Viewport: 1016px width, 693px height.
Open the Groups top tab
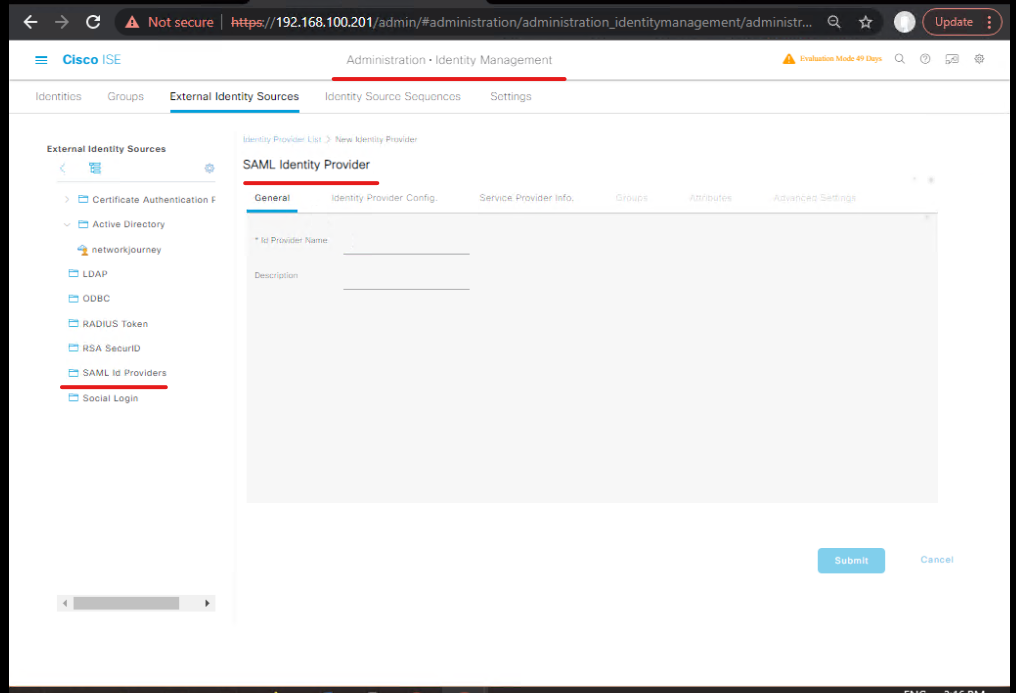click(x=126, y=97)
